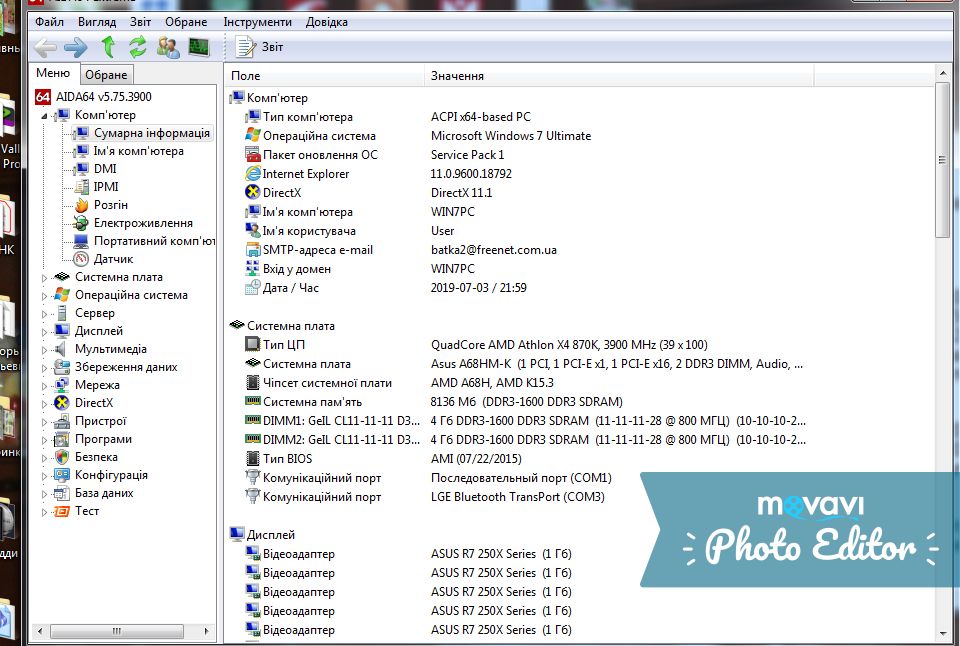
Task: Click the Дата / Час row icon
Action: click(252, 288)
